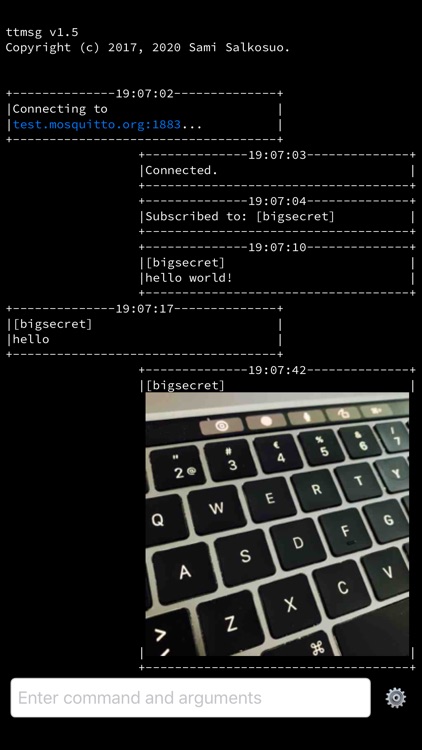Open the test.mosquitto.org:1883 link
422x750 pixels.
point(97,124)
